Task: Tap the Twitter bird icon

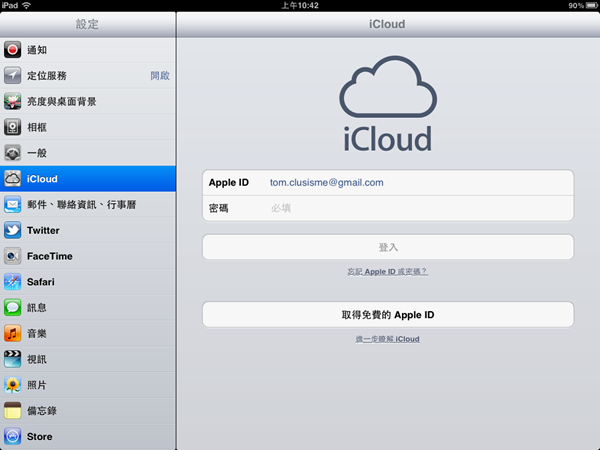Action: [x=12, y=230]
